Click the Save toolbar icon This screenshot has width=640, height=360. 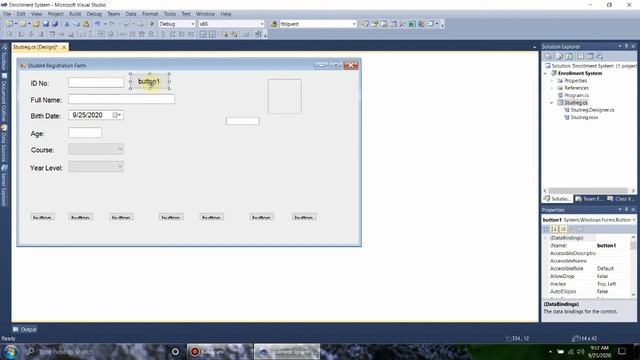pyautogui.click(x=46, y=24)
